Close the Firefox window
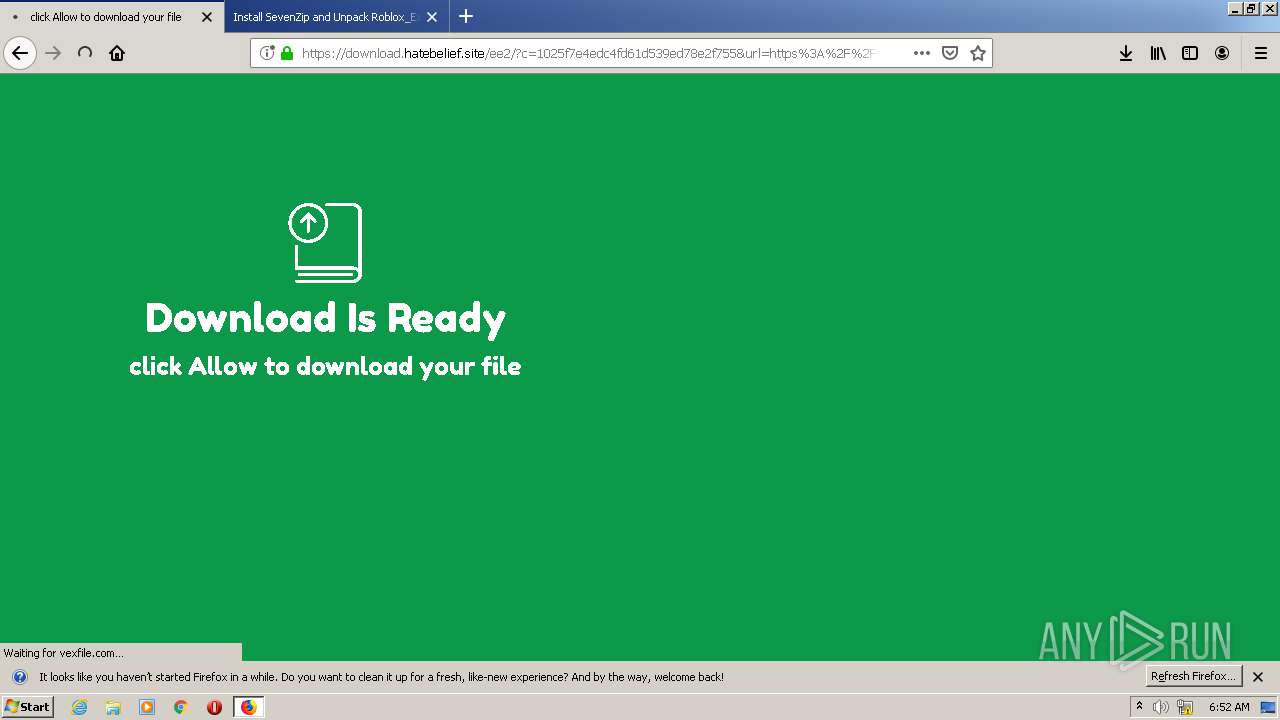Viewport: 1280px width, 720px height. (1269, 8)
